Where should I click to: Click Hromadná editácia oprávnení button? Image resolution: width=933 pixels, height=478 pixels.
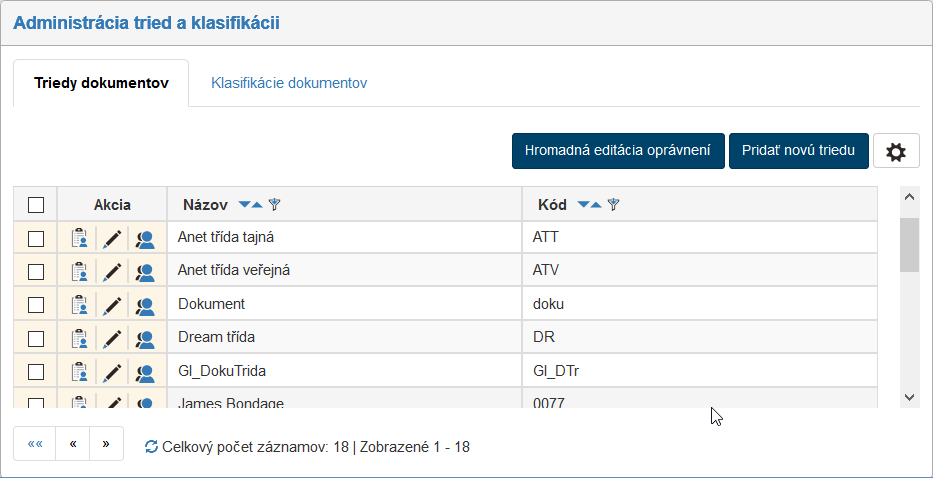pos(618,151)
